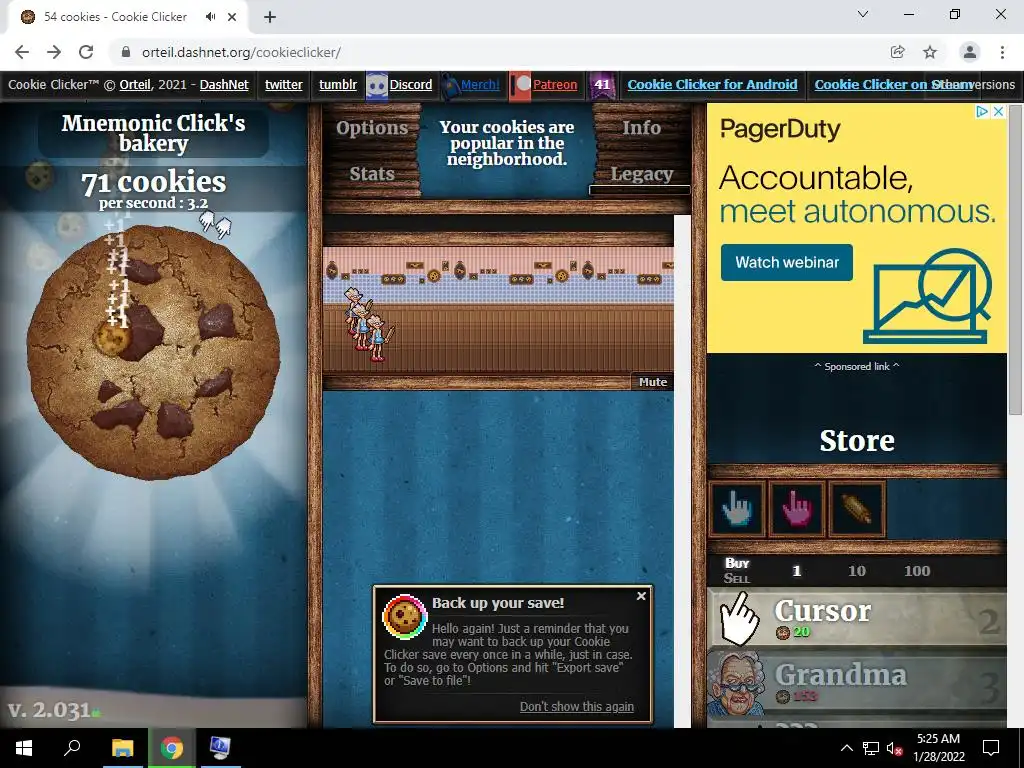The image size is (1024, 768).
Task: Open Cookie Clicker for Android link
Action: click(x=712, y=84)
